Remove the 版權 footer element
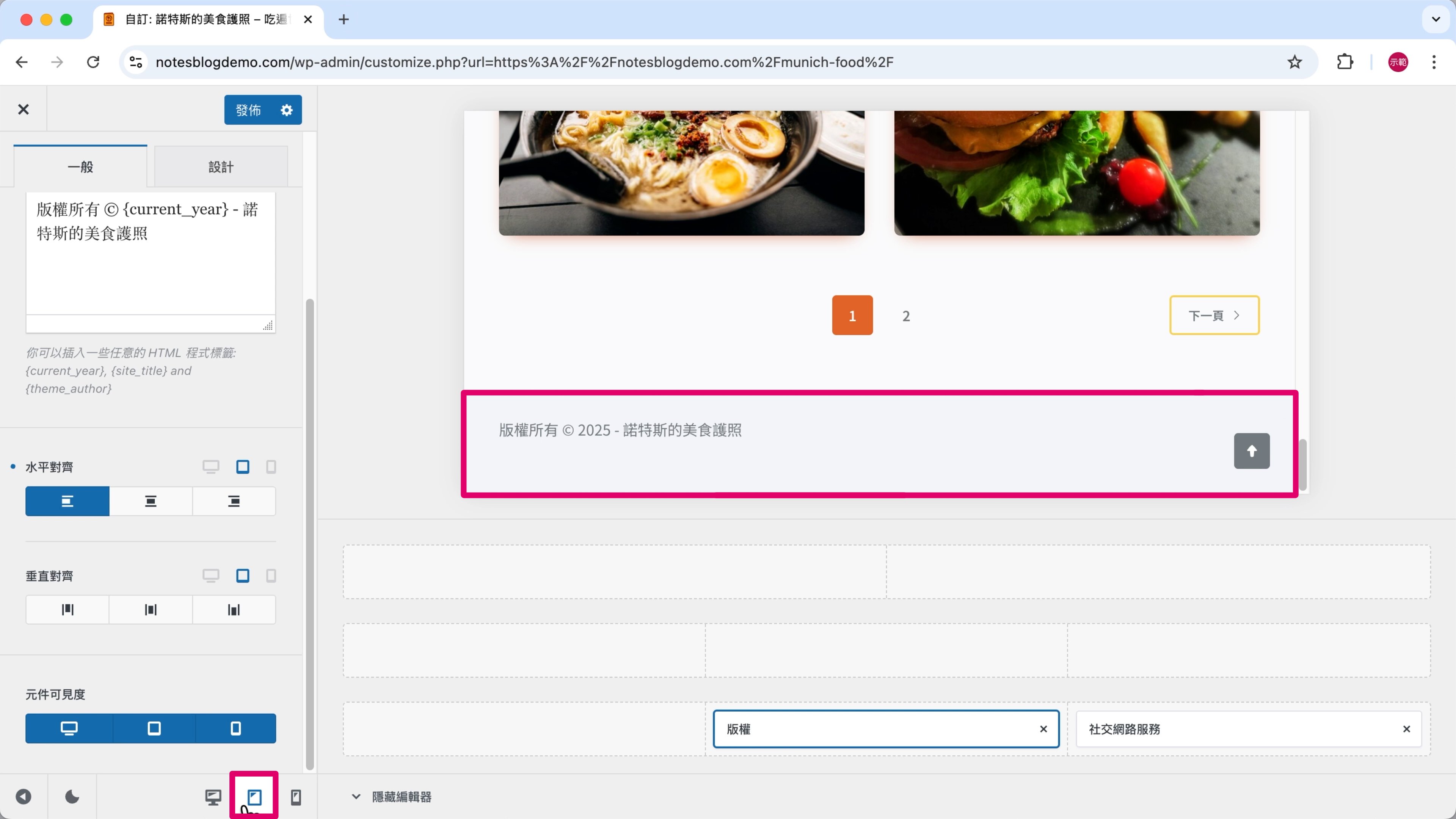1456x819 pixels. [1043, 729]
